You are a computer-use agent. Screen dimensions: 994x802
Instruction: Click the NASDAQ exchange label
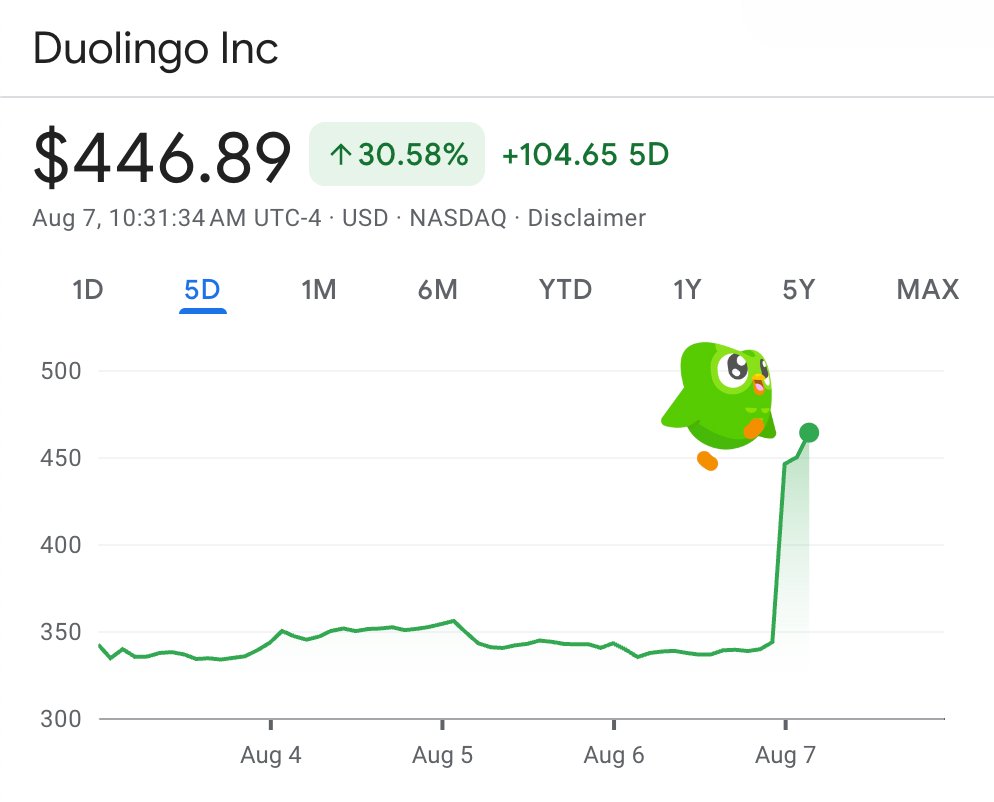458,218
